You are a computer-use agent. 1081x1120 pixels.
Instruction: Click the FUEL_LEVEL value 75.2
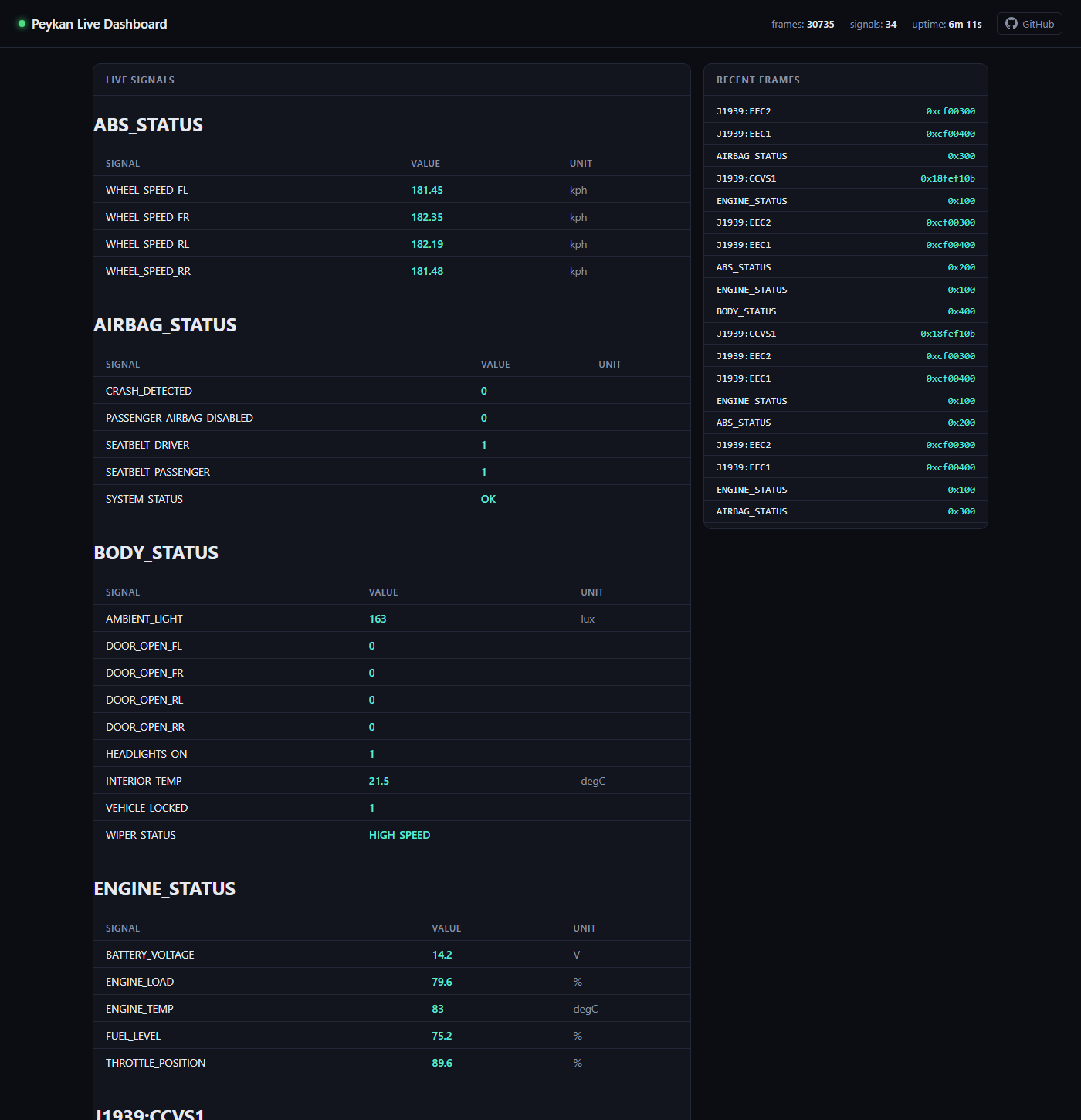[442, 1036]
